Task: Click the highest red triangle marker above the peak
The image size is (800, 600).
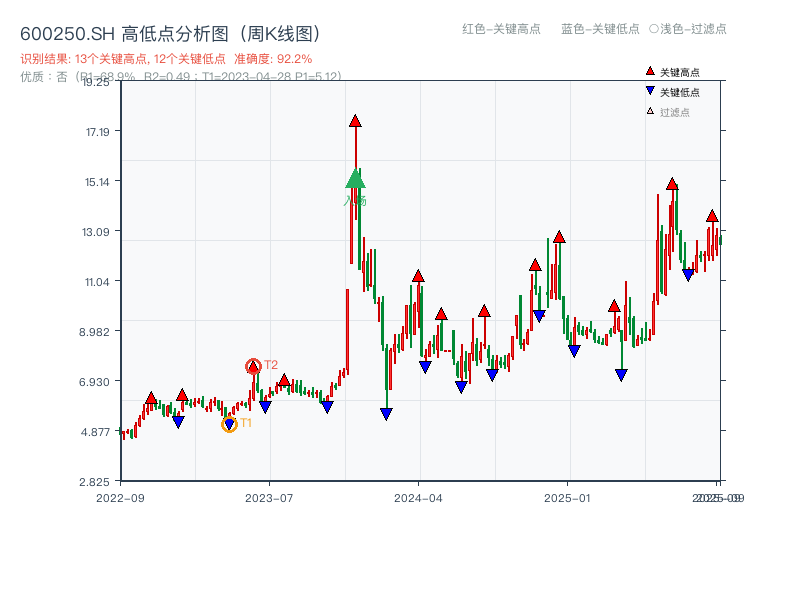Action: [355, 120]
